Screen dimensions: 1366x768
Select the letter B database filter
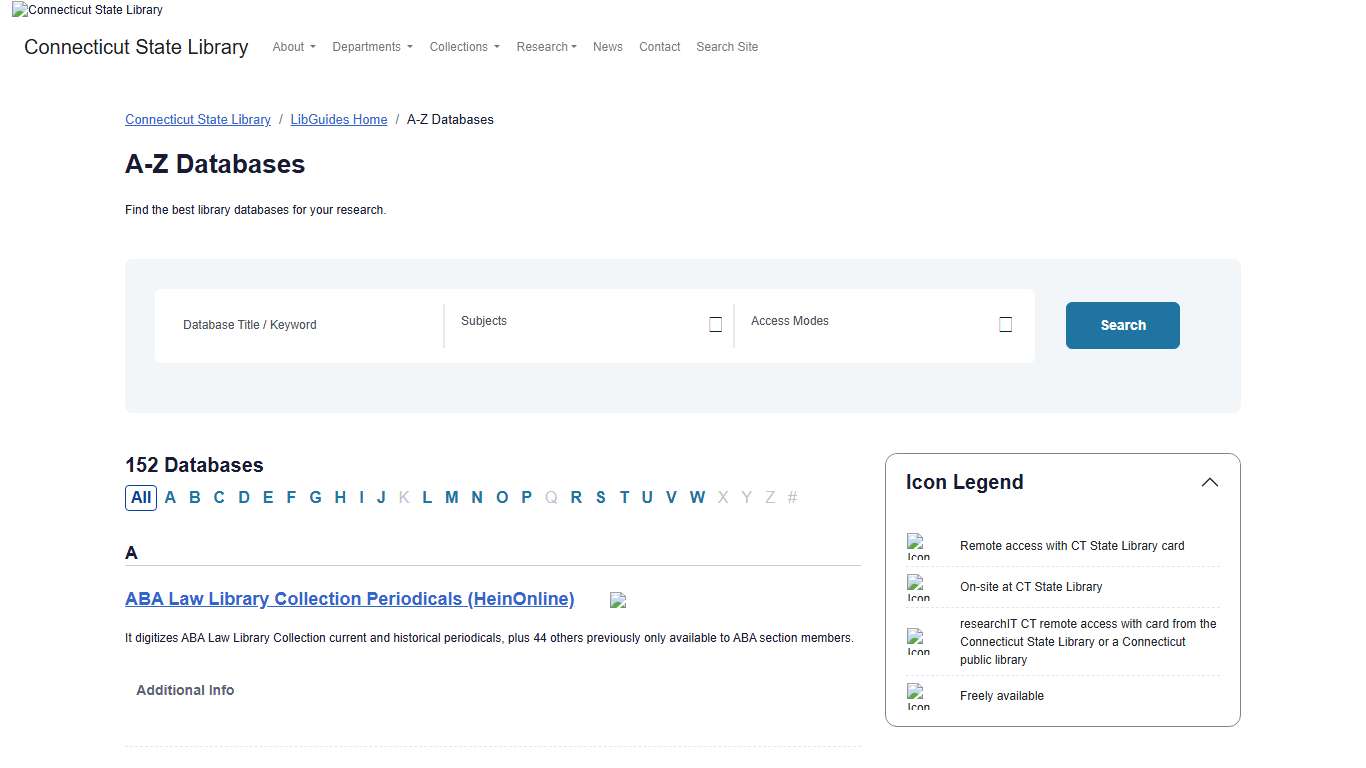[x=194, y=497]
